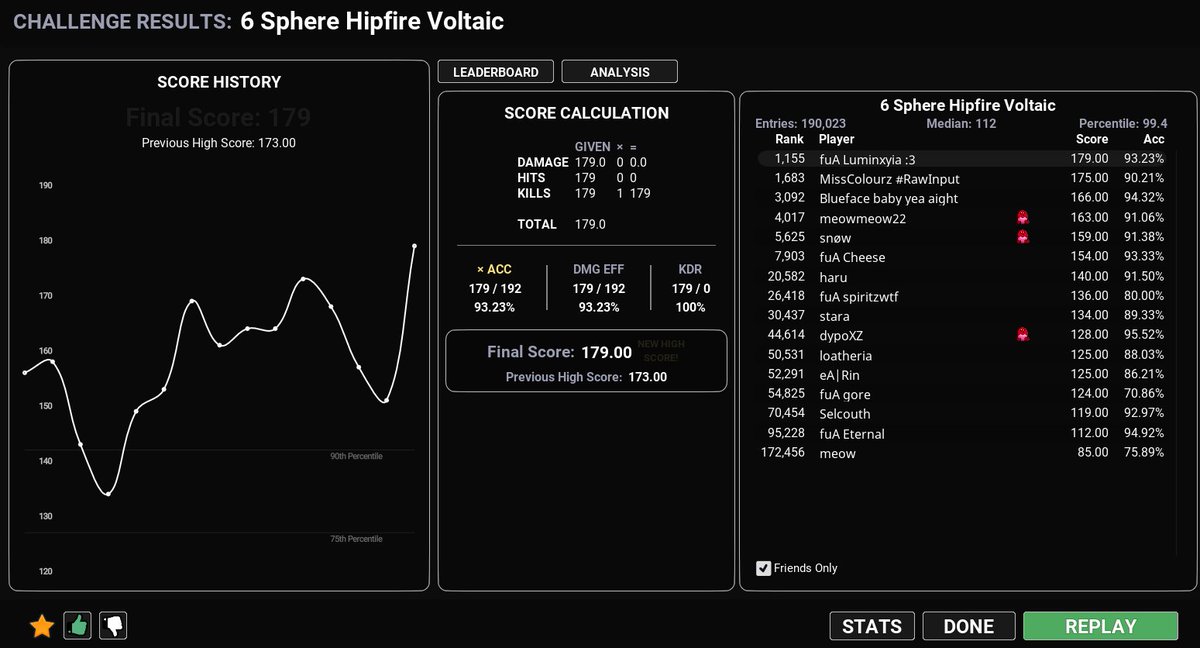
Task: Select player Selcouth in leaderboard
Action: click(x=845, y=414)
